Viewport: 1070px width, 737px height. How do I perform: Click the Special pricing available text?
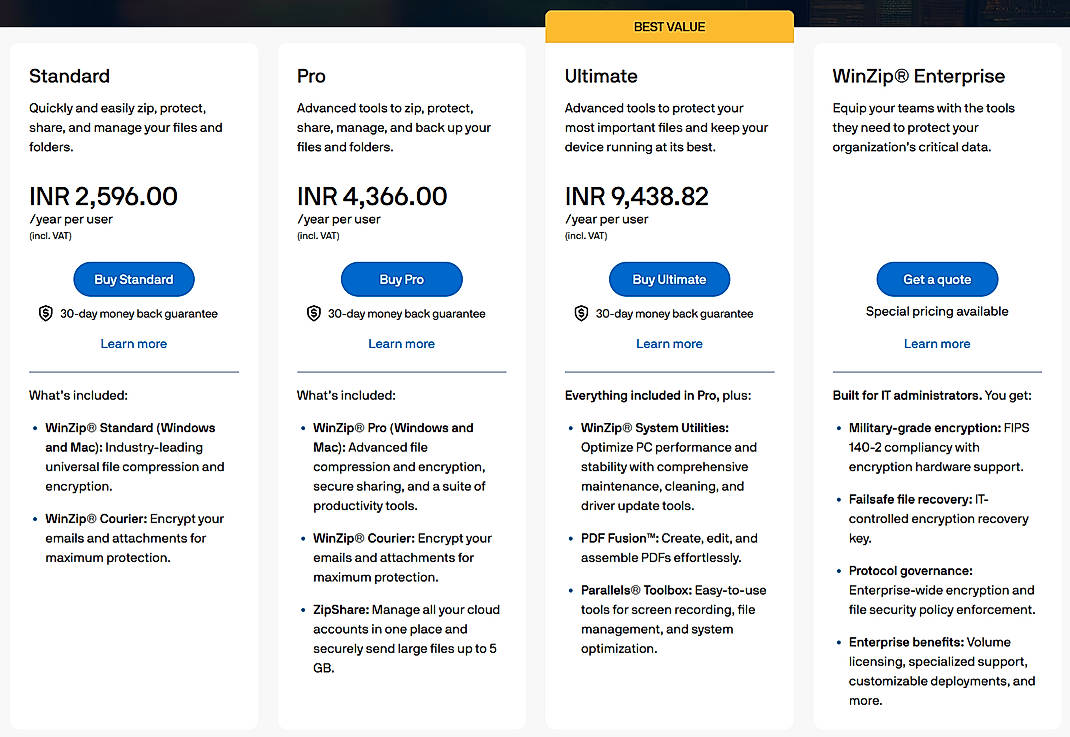pyautogui.click(x=937, y=311)
